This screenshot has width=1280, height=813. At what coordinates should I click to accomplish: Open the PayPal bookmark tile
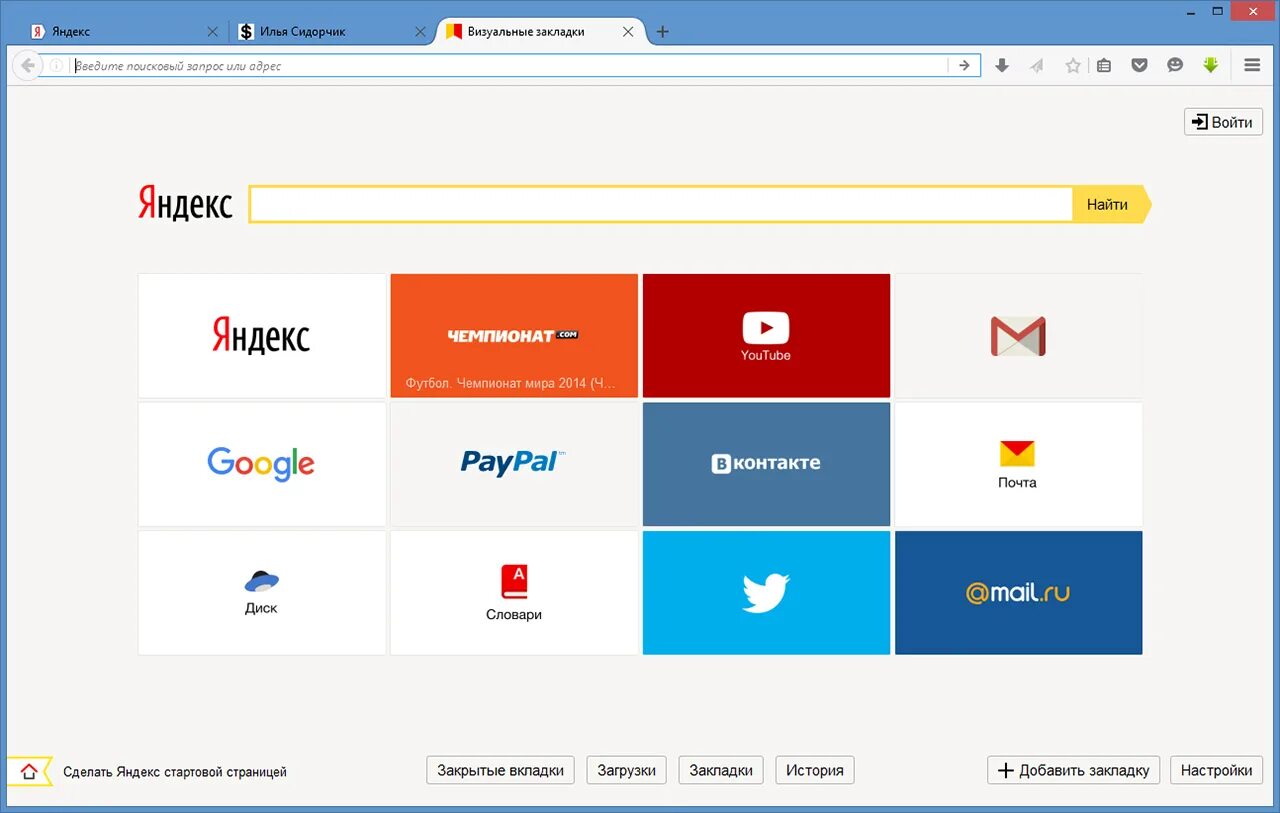coord(514,464)
